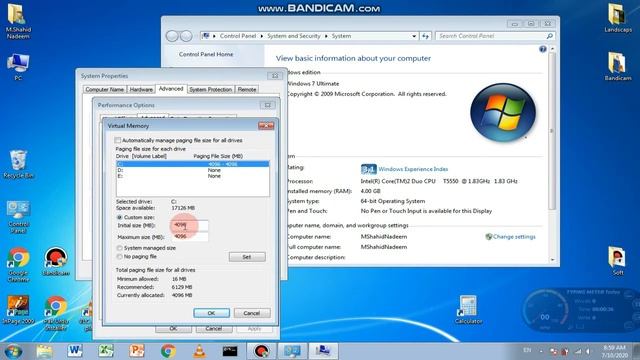The image size is (640, 360).
Task: Open Microsoft Excel from the taskbar
Action: coord(106,351)
